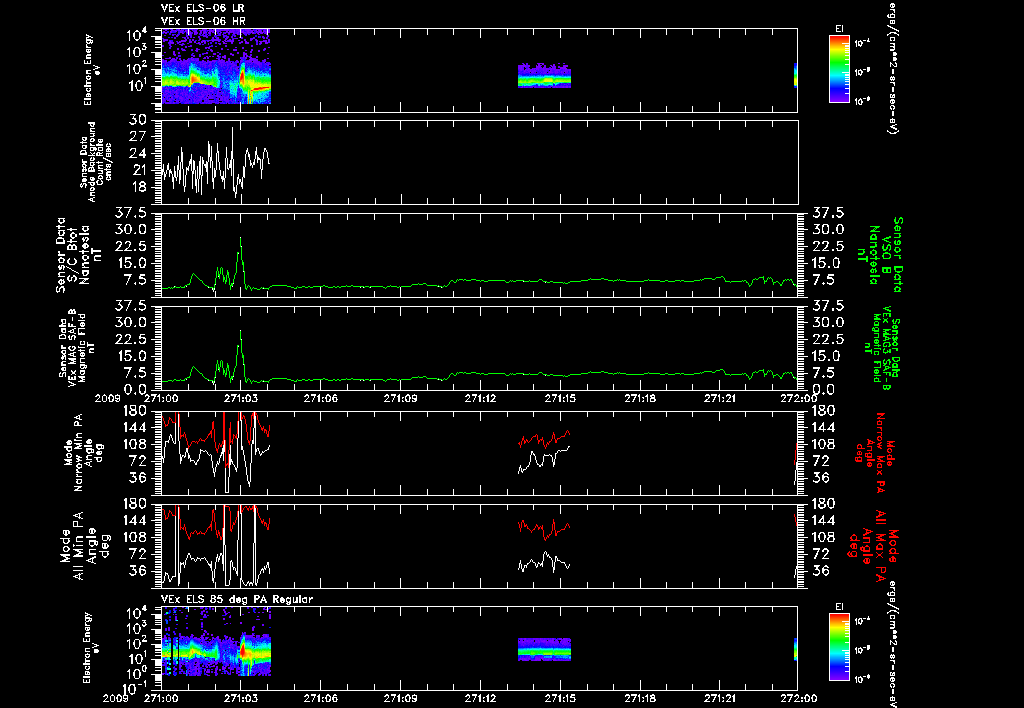Image resolution: width=1024 pixels, height=708 pixels.
Task: Click the 'El' label above the top color bar
Action: click(839, 29)
